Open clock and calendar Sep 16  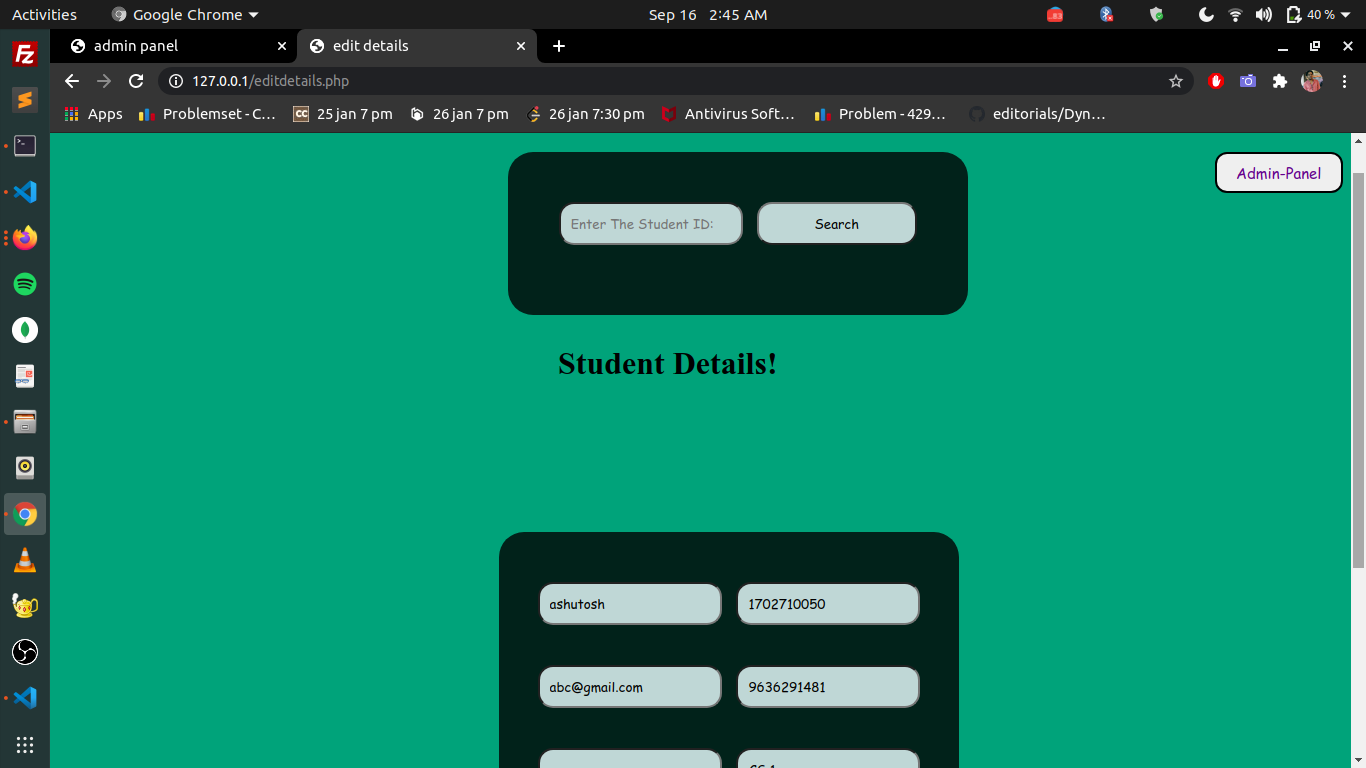point(708,14)
